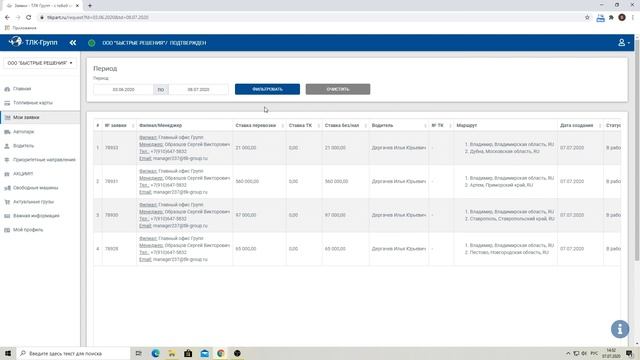Click the Актуальные грузы cart icon
The height and width of the screenshot is (360, 640).
7,202
